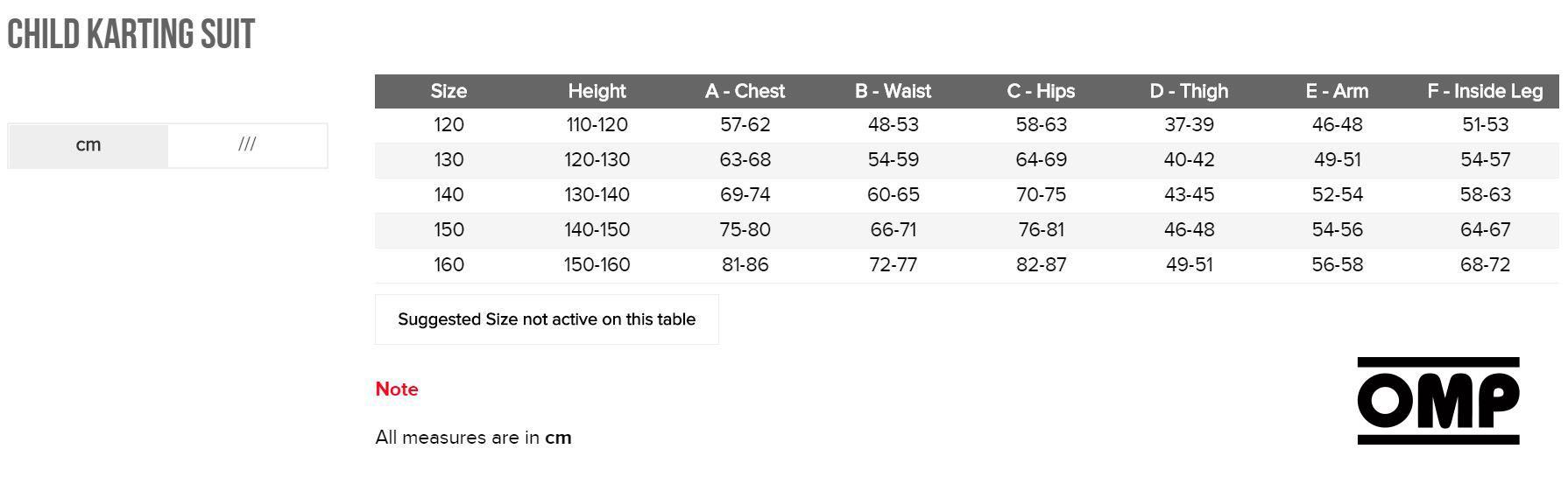
Task: Select the cm unit toggle
Action: pyautogui.click(x=88, y=145)
